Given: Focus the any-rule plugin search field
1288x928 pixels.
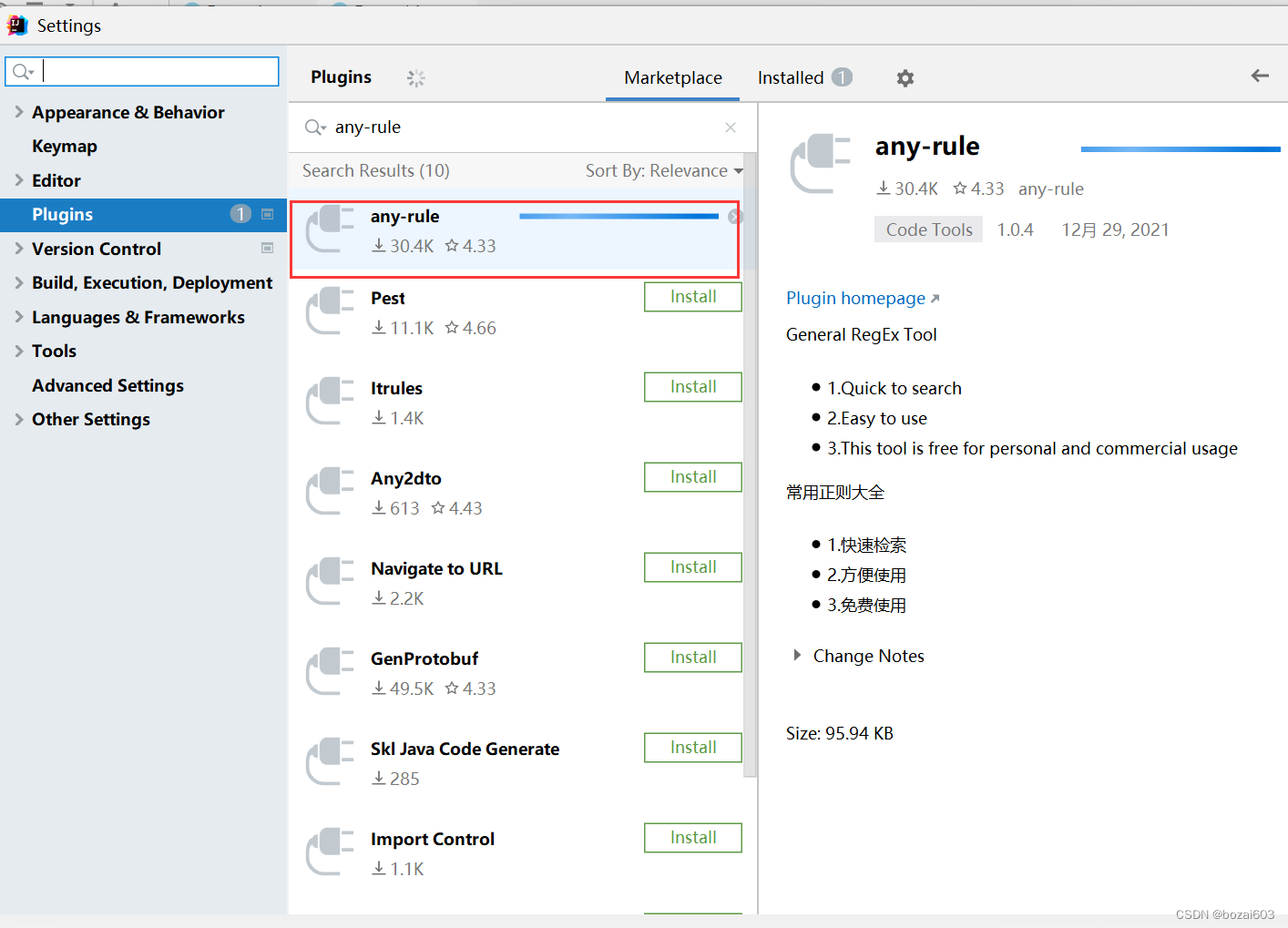Looking at the screenshot, I should click(x=524, y=127).
